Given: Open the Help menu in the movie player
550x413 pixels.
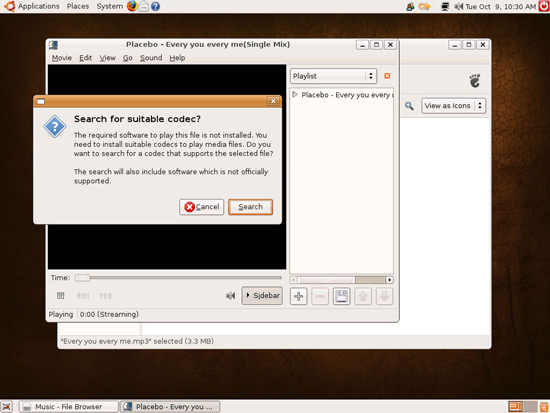Looking at the screenshot, I should (x=177, y=58).
